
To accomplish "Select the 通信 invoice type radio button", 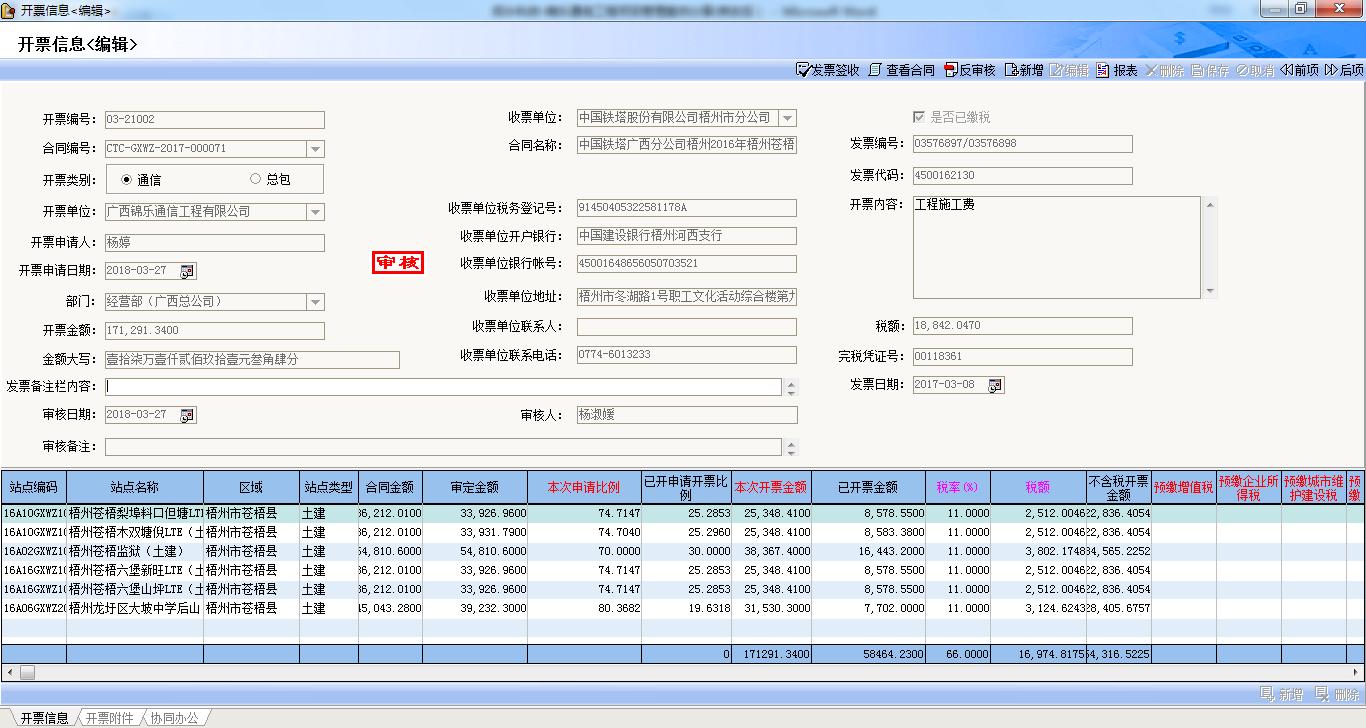I will tap(126, 180).
